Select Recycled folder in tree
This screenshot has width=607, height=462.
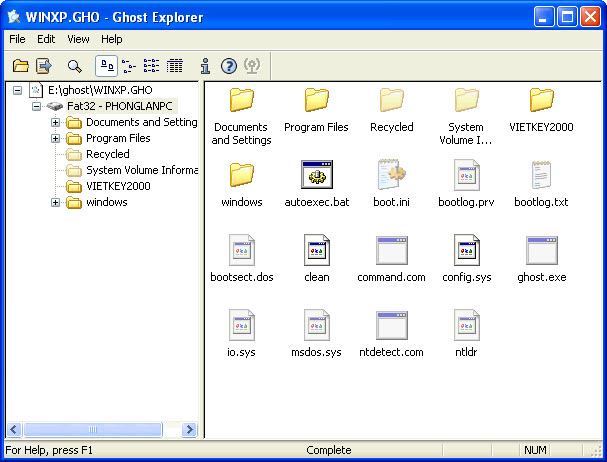pyautogui.click(x=108, y=154)
